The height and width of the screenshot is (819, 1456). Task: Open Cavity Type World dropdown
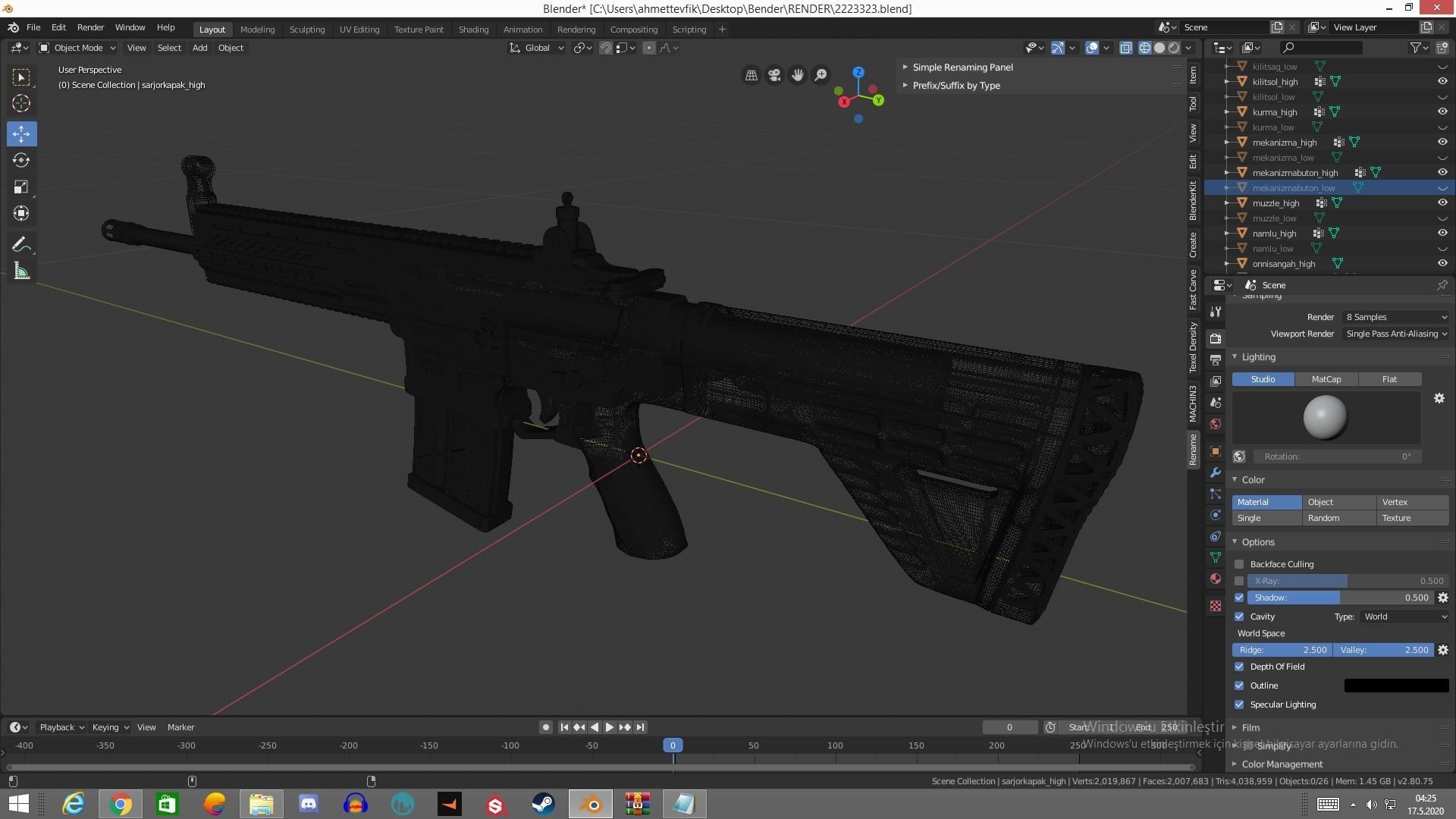pyautogui.click(x=1404, y=617)
